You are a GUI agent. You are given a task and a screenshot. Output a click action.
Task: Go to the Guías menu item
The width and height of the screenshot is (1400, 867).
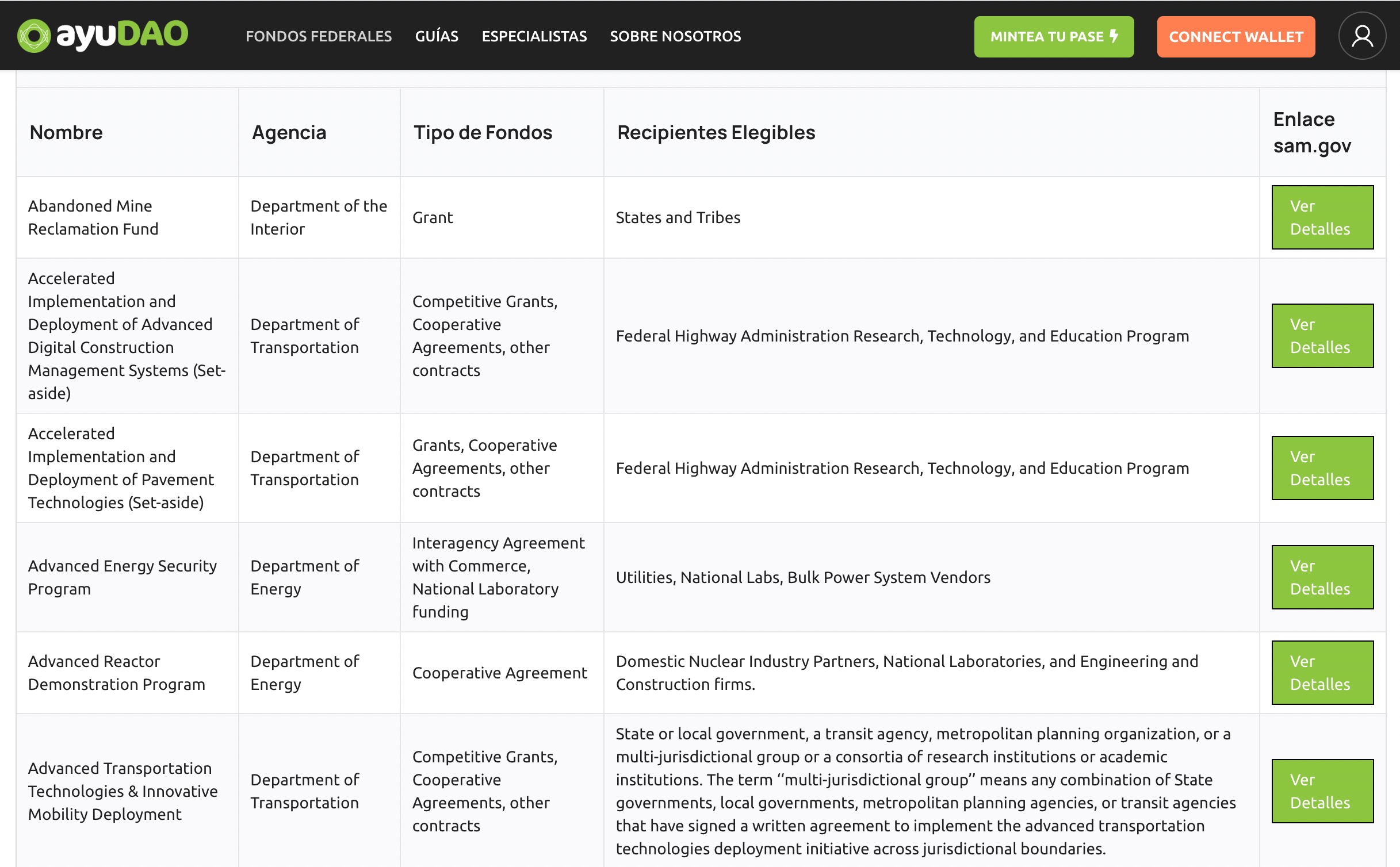(437, 36)
